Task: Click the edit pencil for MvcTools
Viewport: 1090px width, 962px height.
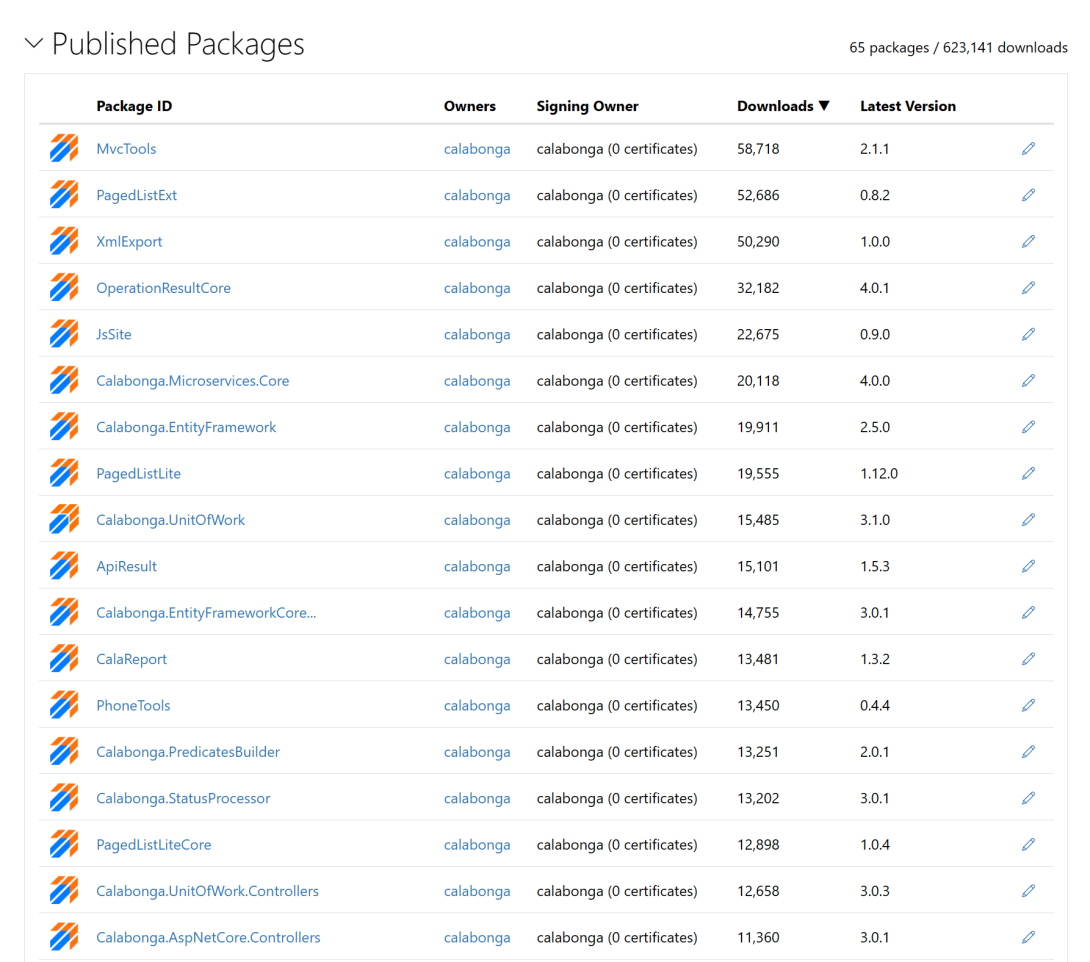Action: click(1028, 148)
